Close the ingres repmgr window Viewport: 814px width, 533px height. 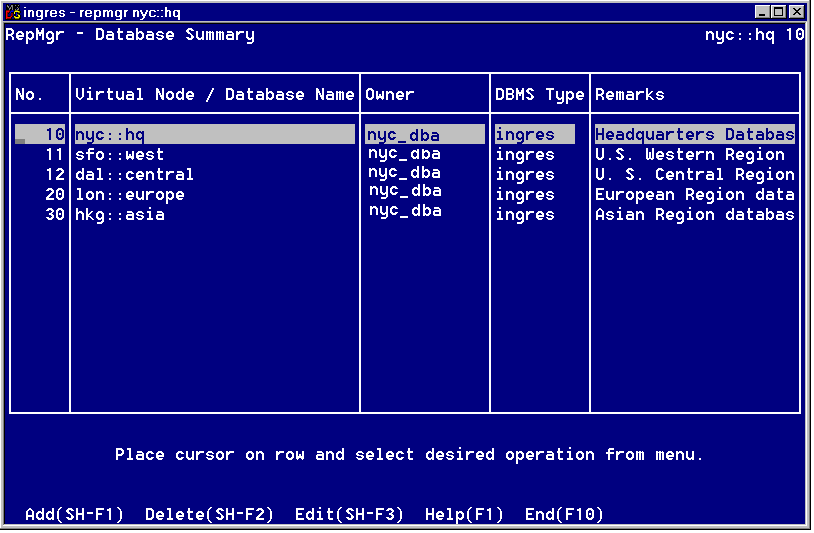(x=796, y=12)
